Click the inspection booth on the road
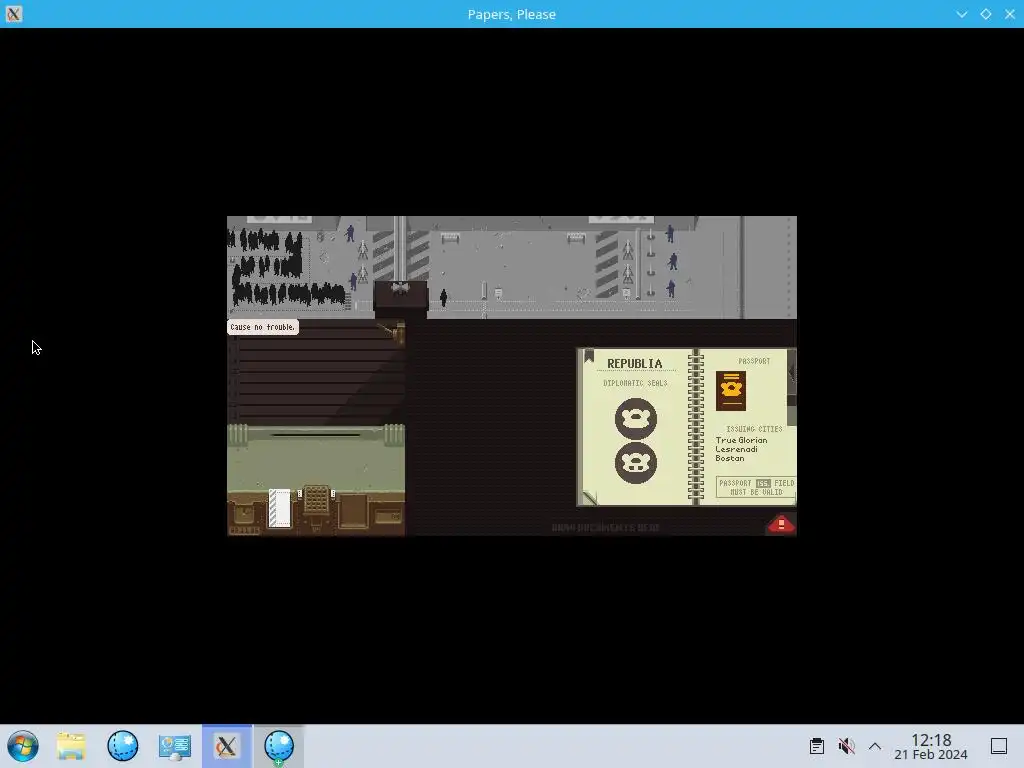Viewport: 1024px width, 768px height. tap(400, 299)
